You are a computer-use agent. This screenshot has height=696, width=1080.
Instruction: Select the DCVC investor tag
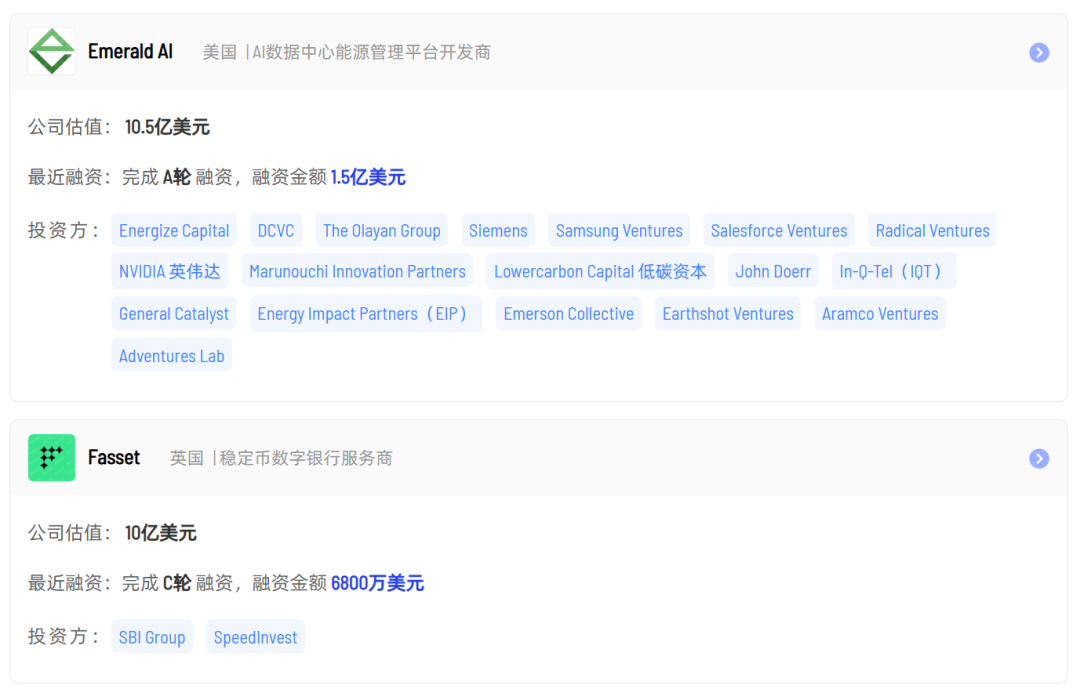click(276, 231)
